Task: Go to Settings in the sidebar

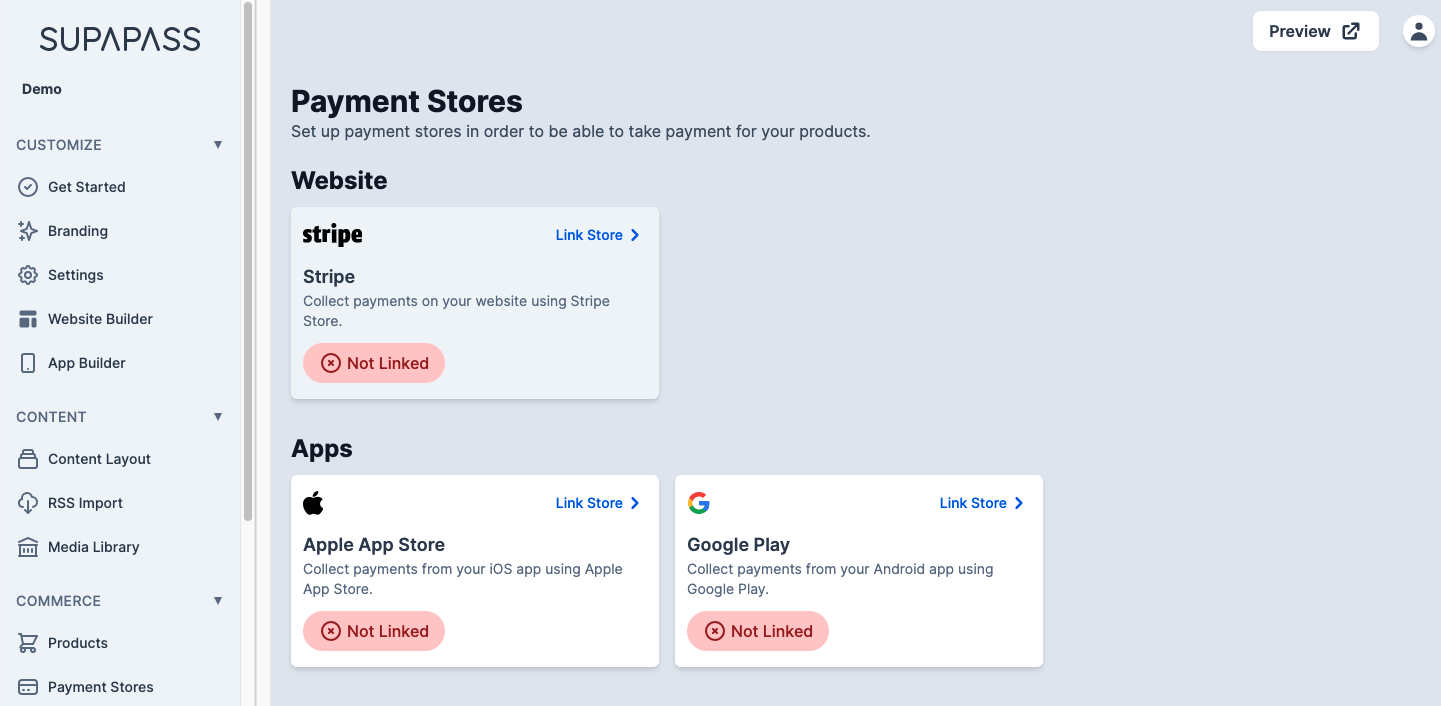Action: 120,275
